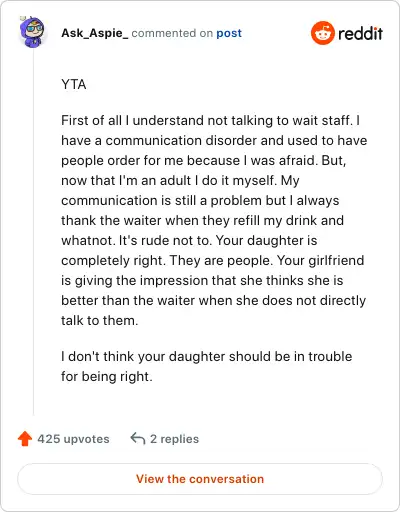This screenshot has width=400, height=512.
Task: Click the orange Reddit Snoo logo
Action: 322,33
